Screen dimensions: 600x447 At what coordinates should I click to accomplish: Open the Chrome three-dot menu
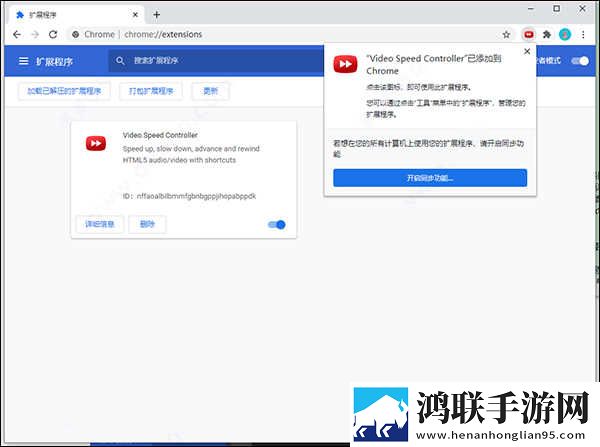[583, 35]
